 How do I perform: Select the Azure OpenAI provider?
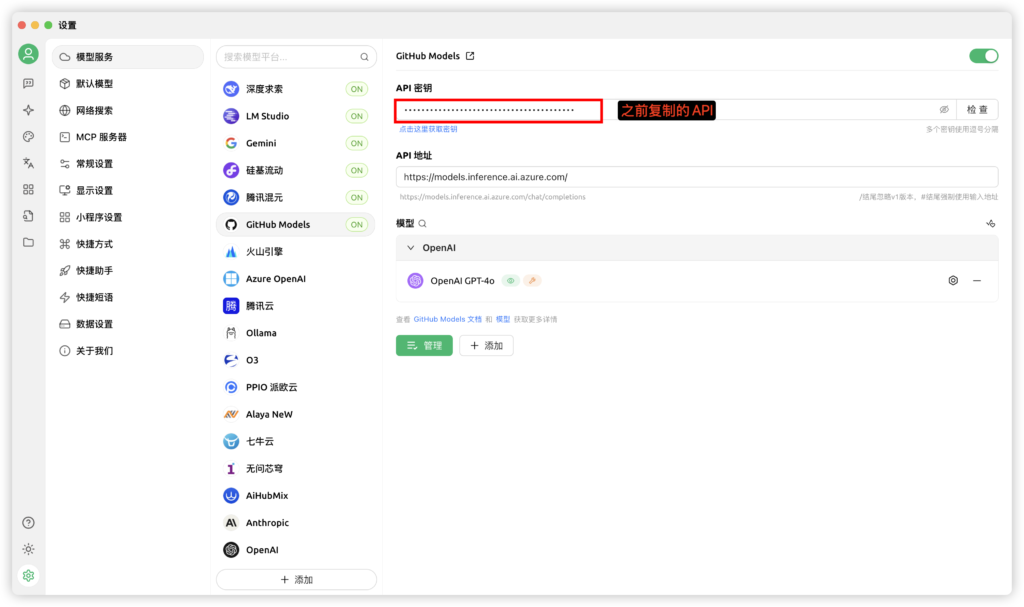tap(296, 279)
